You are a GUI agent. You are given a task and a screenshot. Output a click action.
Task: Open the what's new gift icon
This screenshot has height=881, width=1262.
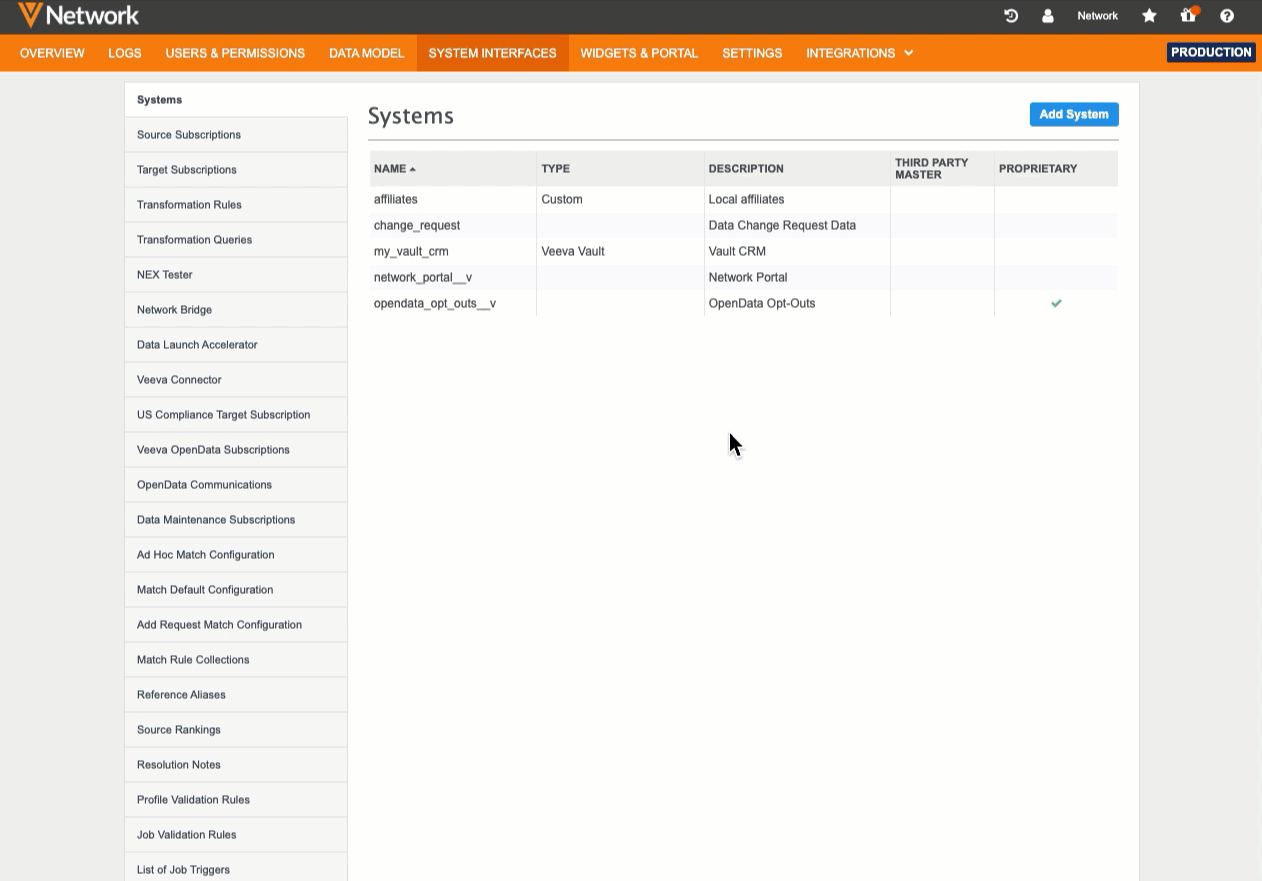1188,15
